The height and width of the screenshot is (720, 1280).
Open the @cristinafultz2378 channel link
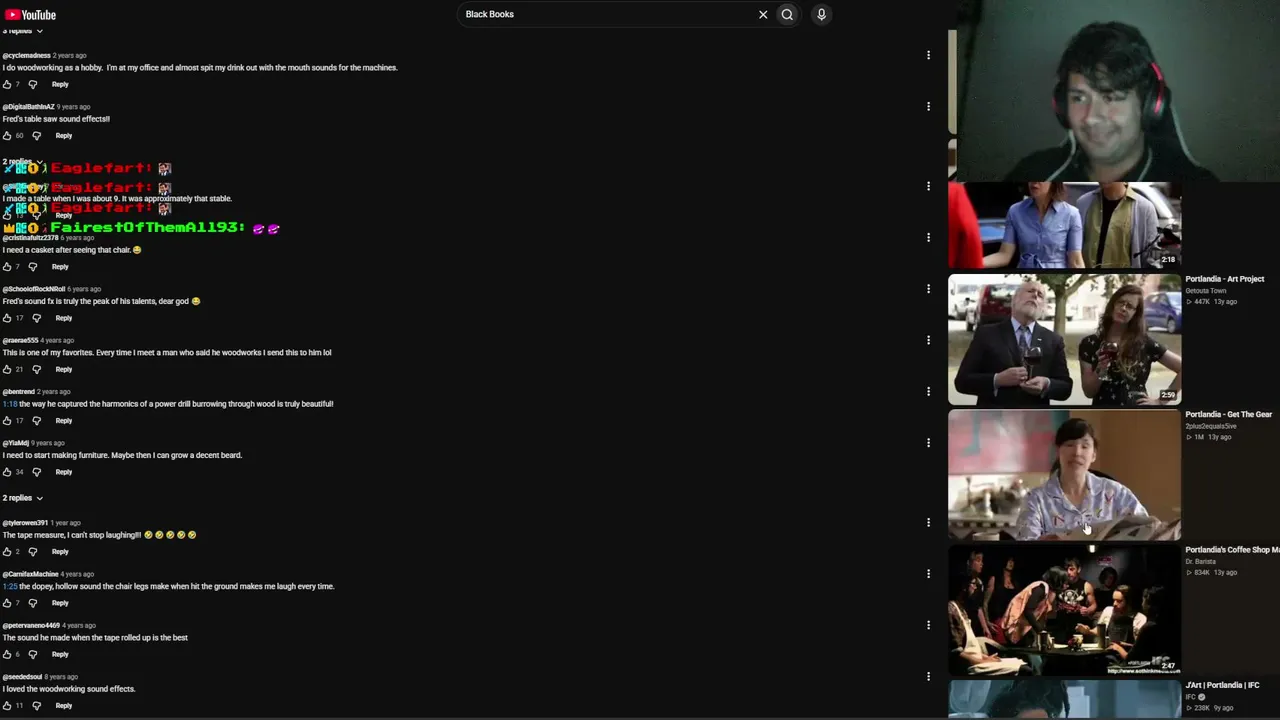pyautogui.click(x=30, y=238)
